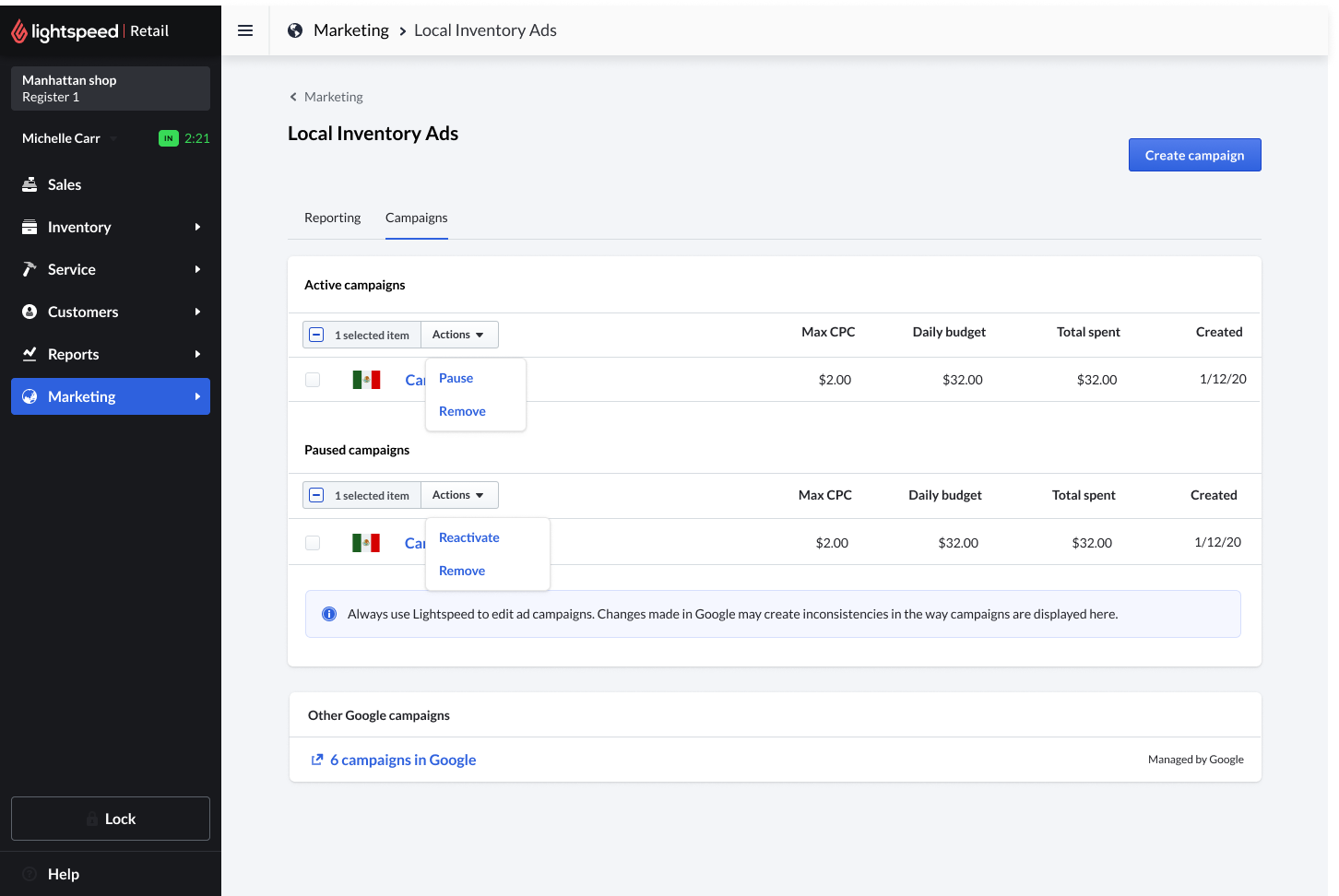Click the Other Google campaigns heading
The width and height of the screenshot is (1339, 896).
(379, 715)
